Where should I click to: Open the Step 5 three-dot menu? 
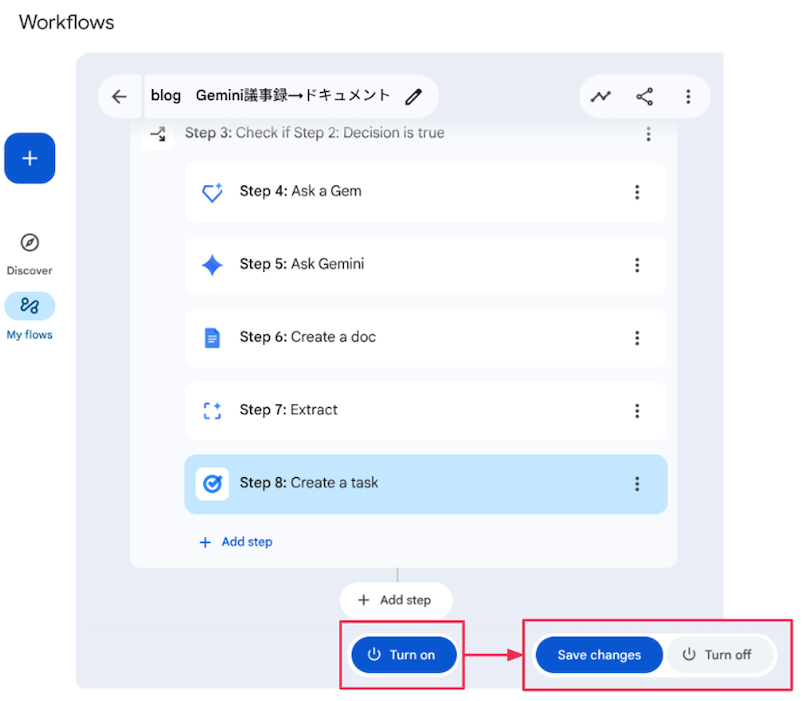point(637,265)
